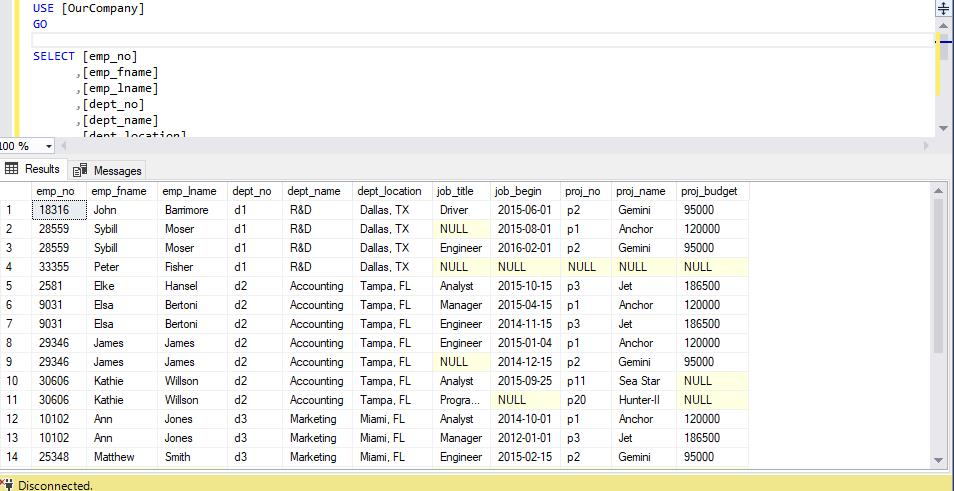This screenshot has height=491, width=954.
Task: Select the proj_budget column header
Action: [712, 191]
